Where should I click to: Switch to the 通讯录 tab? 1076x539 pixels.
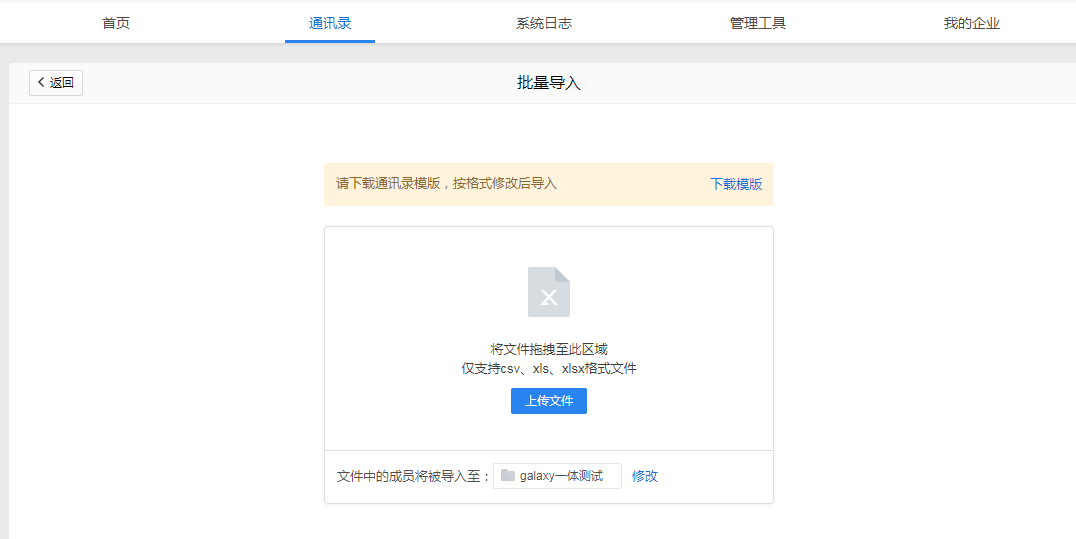330,23
